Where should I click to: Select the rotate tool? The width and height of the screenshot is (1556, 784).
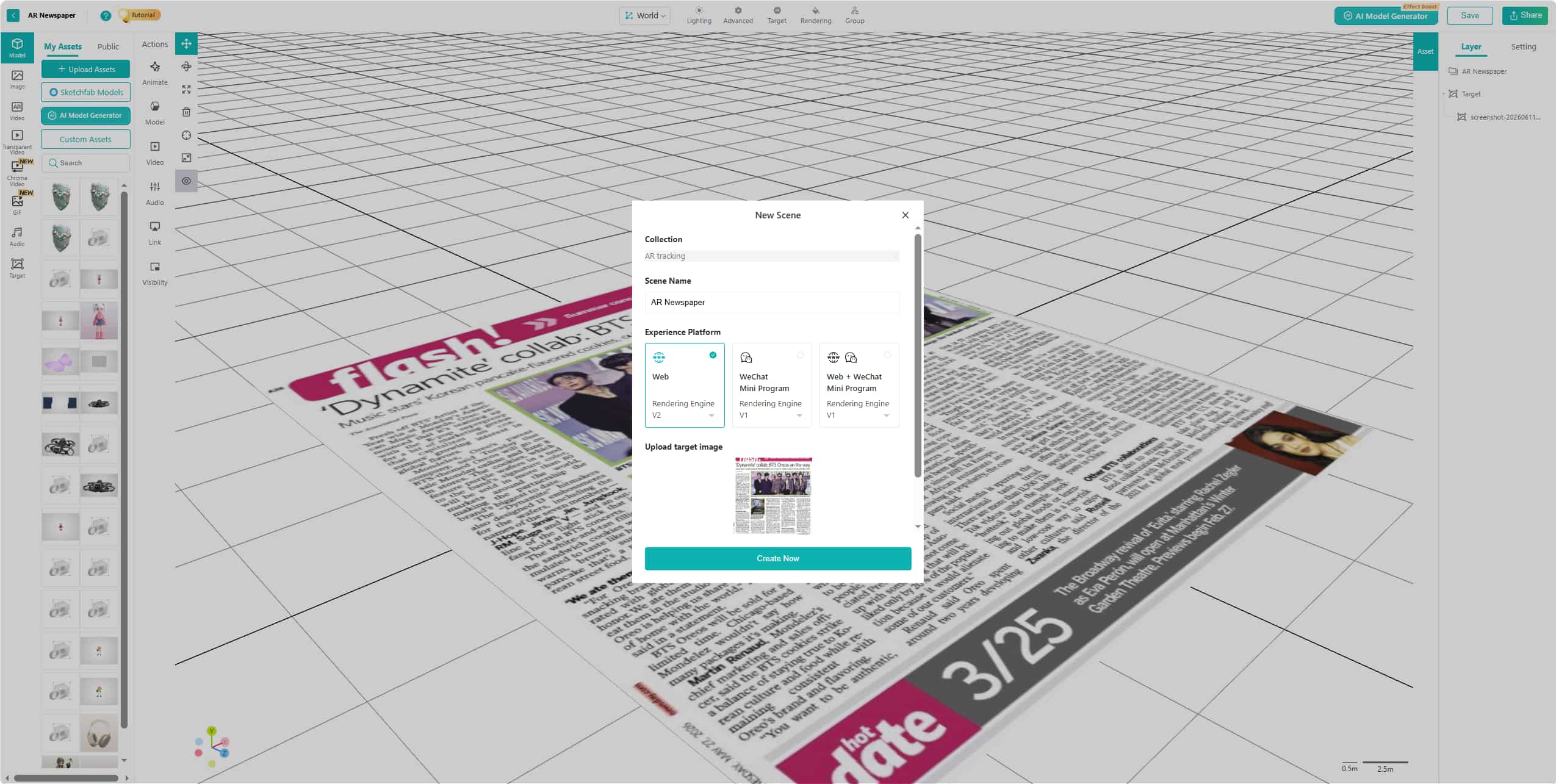[186, 66]
